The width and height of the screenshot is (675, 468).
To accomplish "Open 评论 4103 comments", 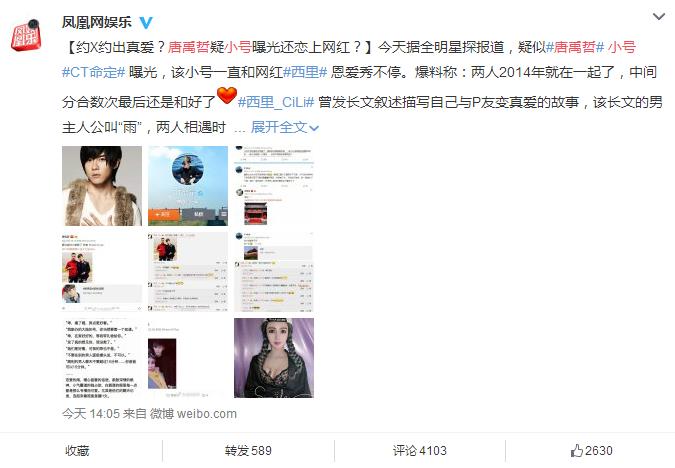I will 420,451.
